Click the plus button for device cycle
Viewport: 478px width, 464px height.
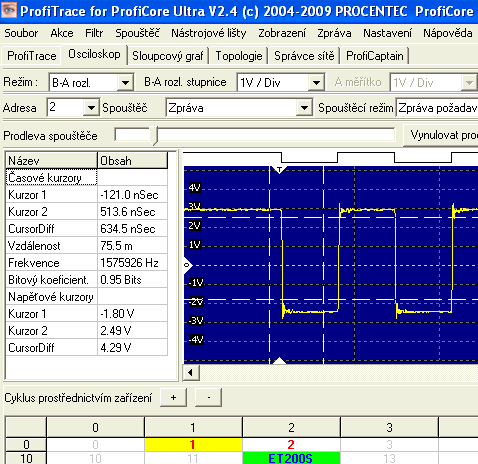(x=173, y=397)
